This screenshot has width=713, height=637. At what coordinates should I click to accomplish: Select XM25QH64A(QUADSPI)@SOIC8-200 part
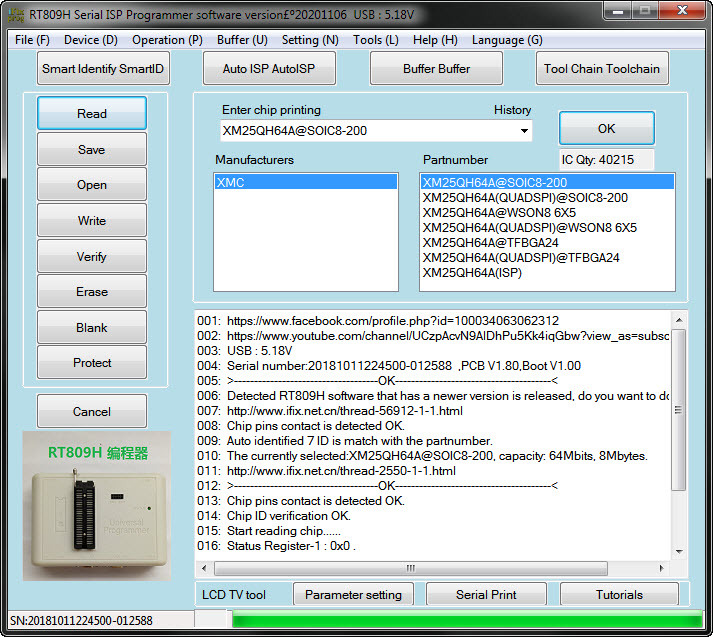(x=547, y=197)
